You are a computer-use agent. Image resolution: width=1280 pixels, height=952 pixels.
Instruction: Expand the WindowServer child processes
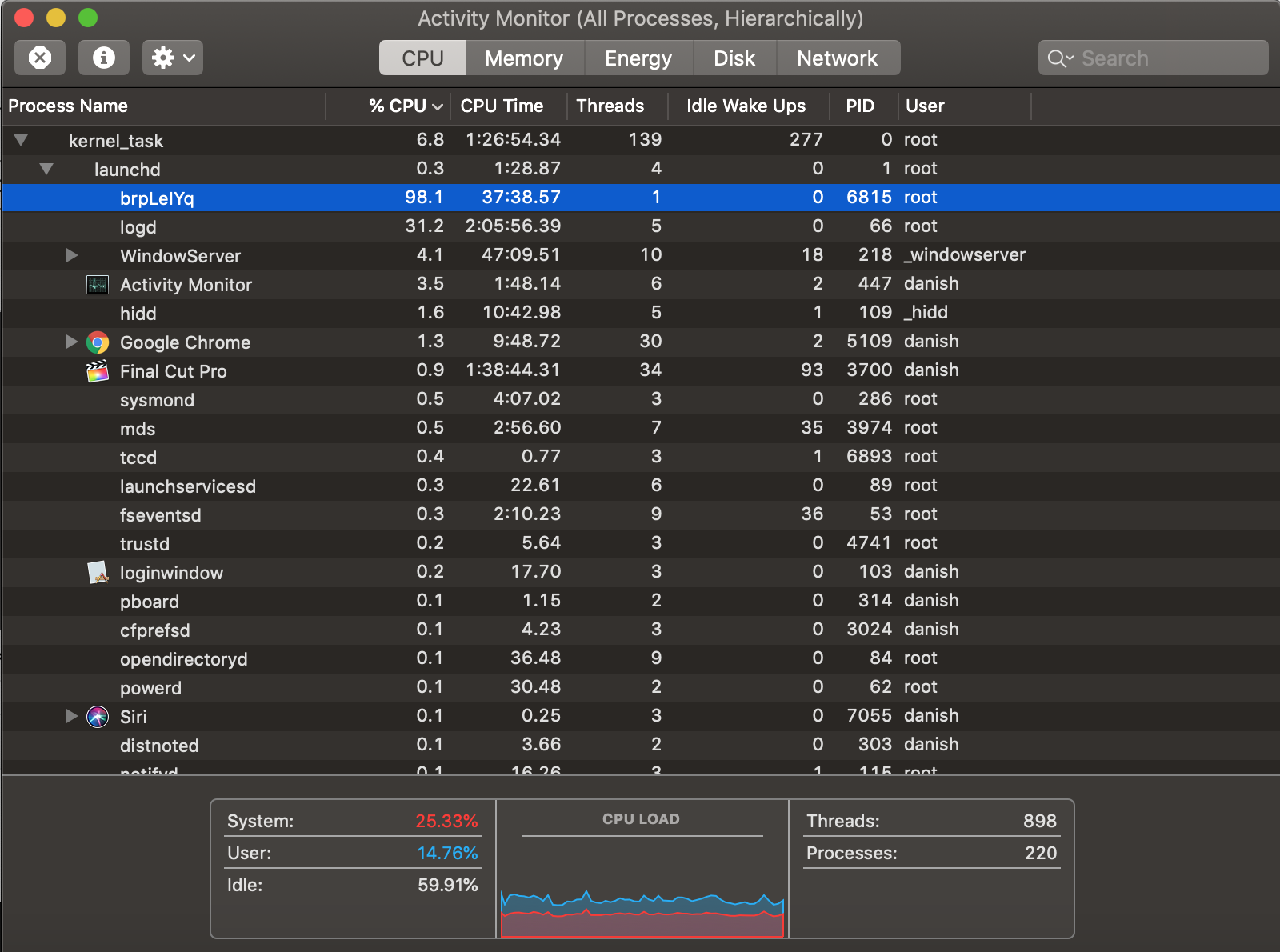[72, 255]
